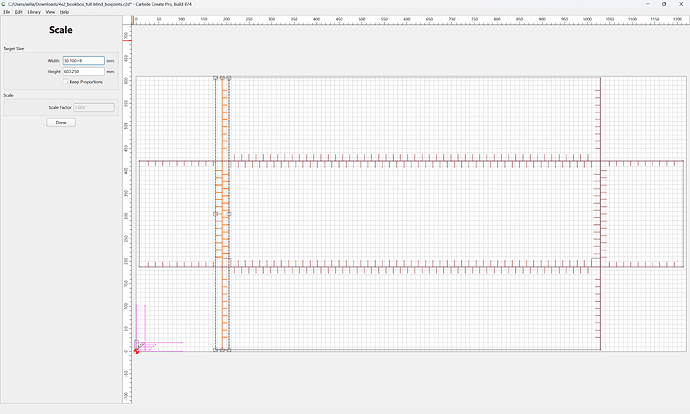
Task: Toggle the Keep Proportions checkbox
Action: [x=66, y=82]
